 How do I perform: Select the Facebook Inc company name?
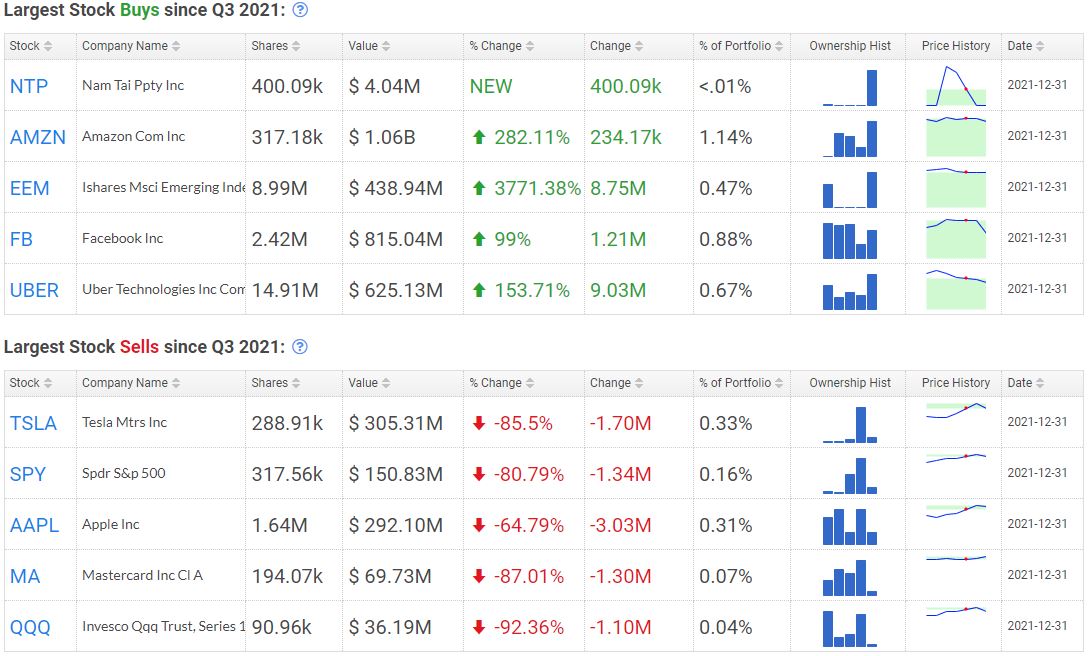(122, 238)
